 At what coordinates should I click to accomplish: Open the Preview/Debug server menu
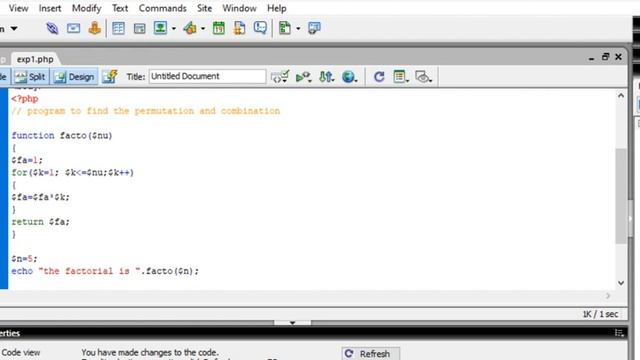click(304, 77)
